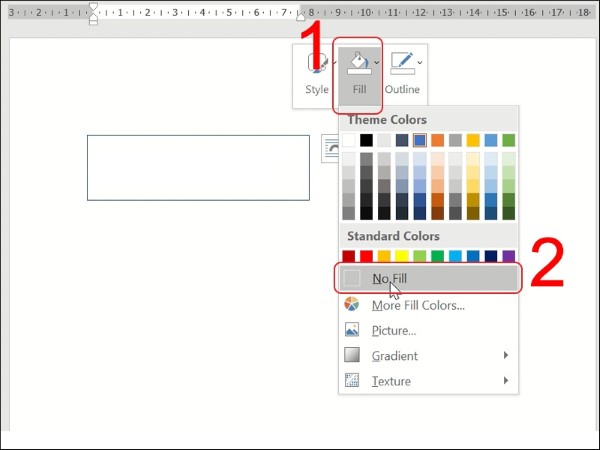Image resolution: width=600 pixels, height=450 pixels.
Task: Select the Picture... fill menu entry
Action: pos(394,330)
